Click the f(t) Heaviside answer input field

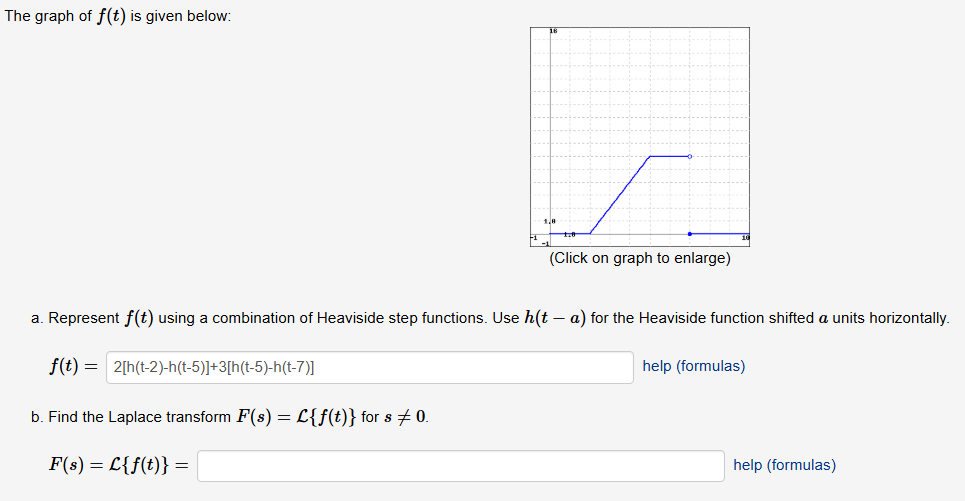pyautogui.click(x=370, y=367)
